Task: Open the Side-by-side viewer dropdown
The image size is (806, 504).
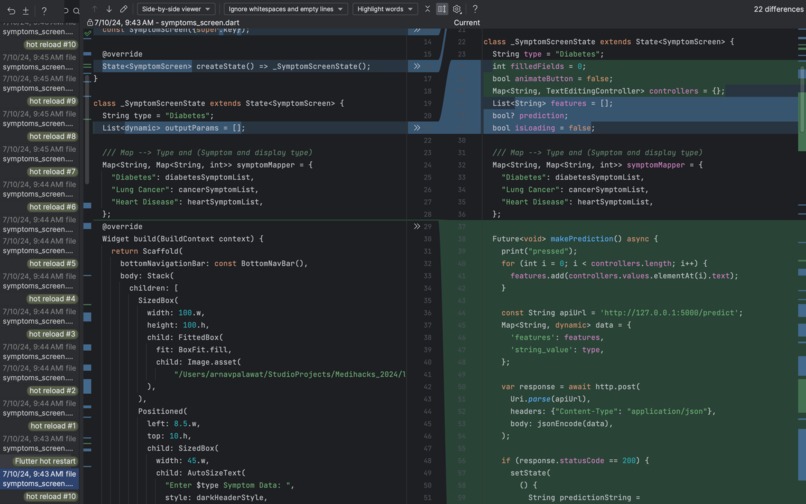Action: (x=176, y=9)
